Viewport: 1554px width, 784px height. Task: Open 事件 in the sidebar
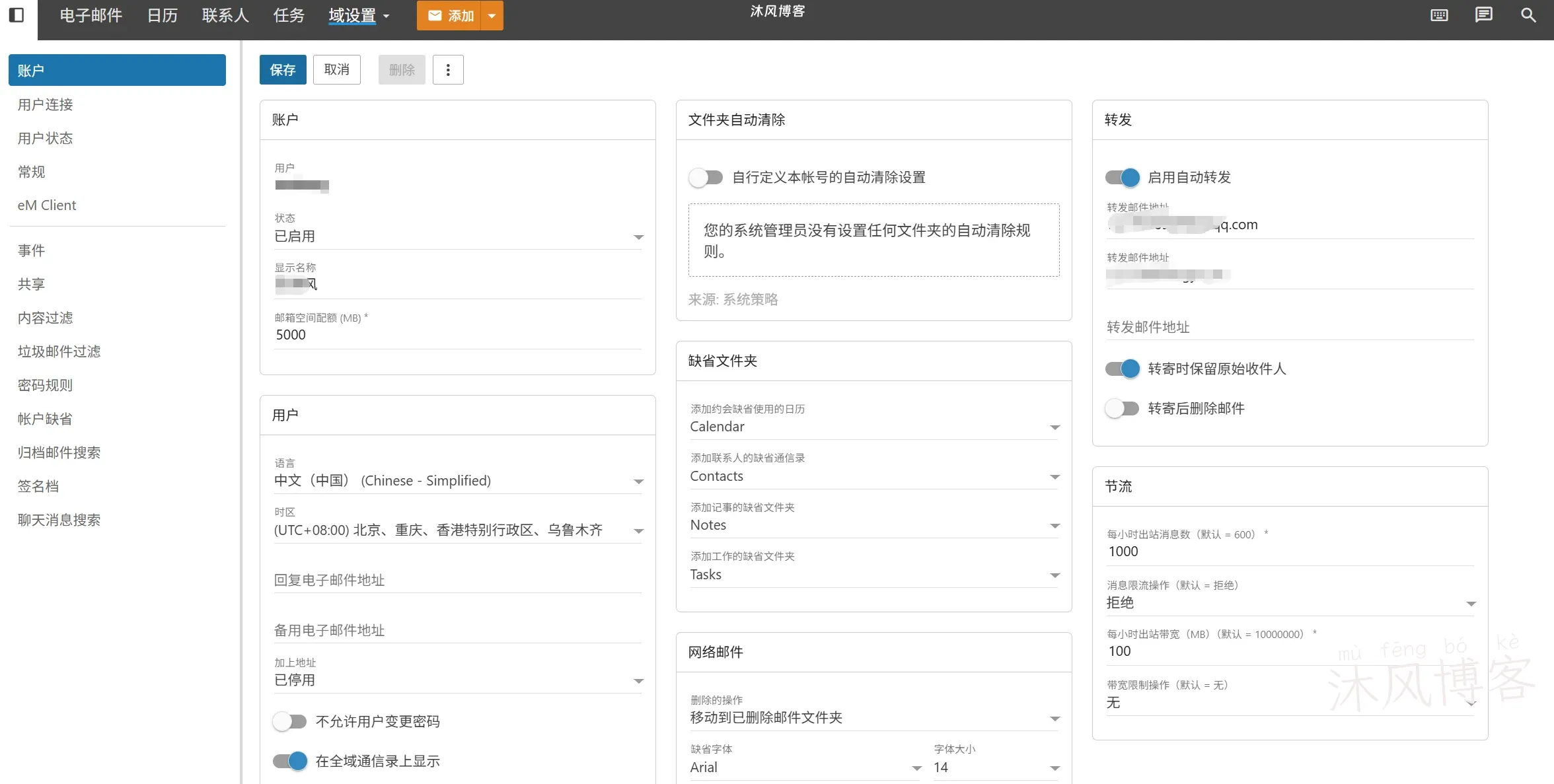tap(117, 250)
